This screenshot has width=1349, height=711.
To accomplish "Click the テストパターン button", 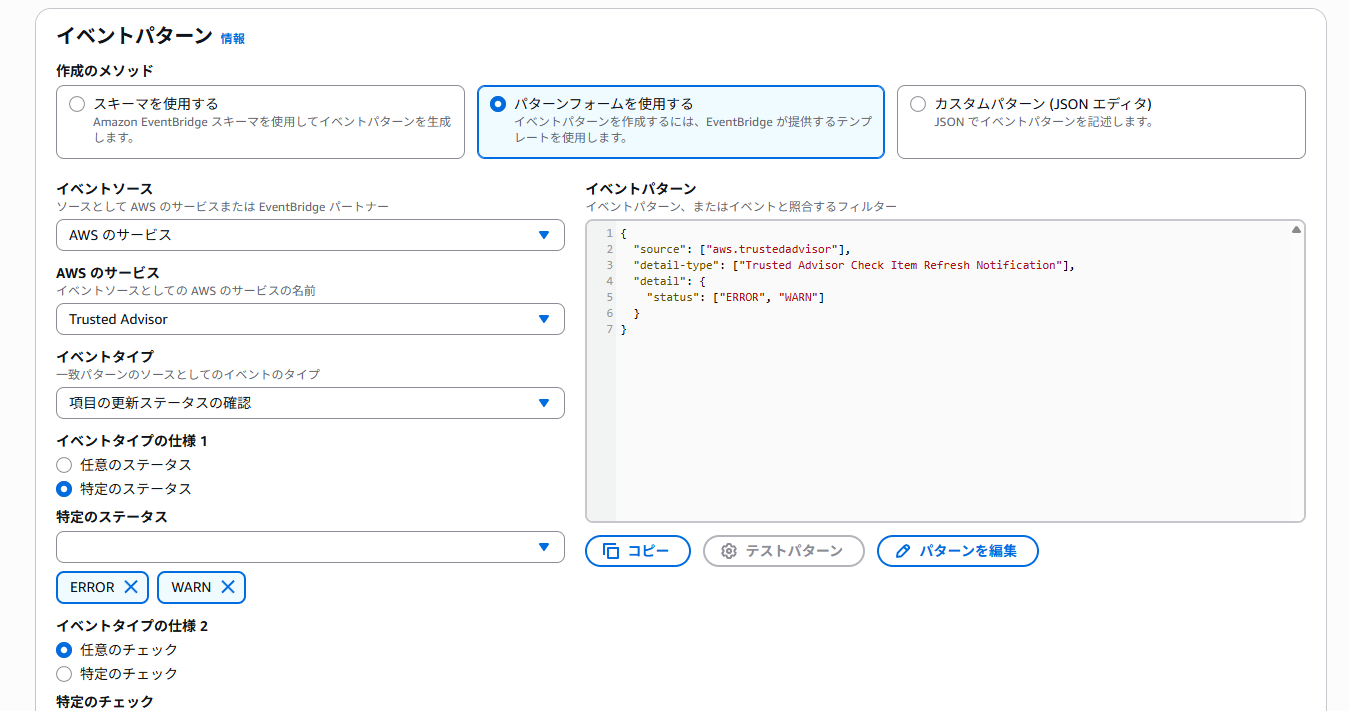I will coord(784,551).
